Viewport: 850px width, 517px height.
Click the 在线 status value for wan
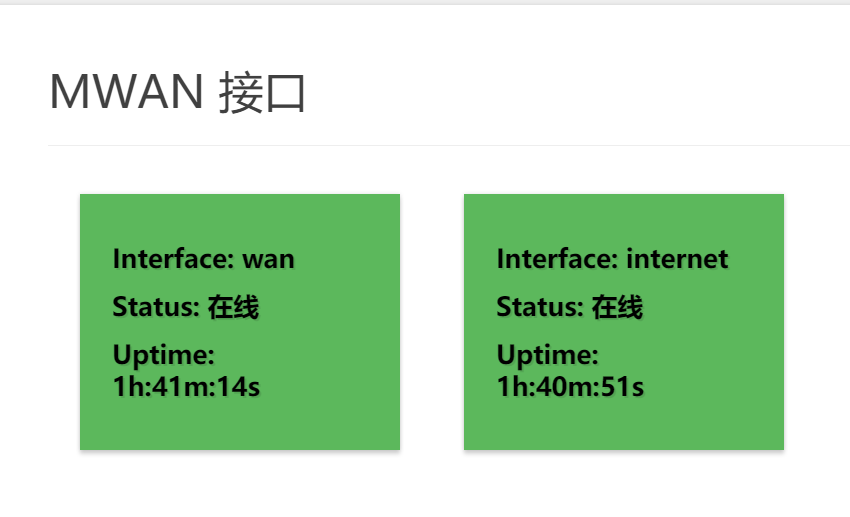tap(233, 307)
